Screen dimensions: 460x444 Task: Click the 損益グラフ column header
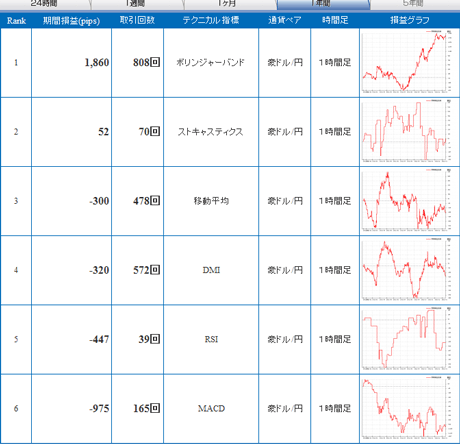tap(410, 20)
